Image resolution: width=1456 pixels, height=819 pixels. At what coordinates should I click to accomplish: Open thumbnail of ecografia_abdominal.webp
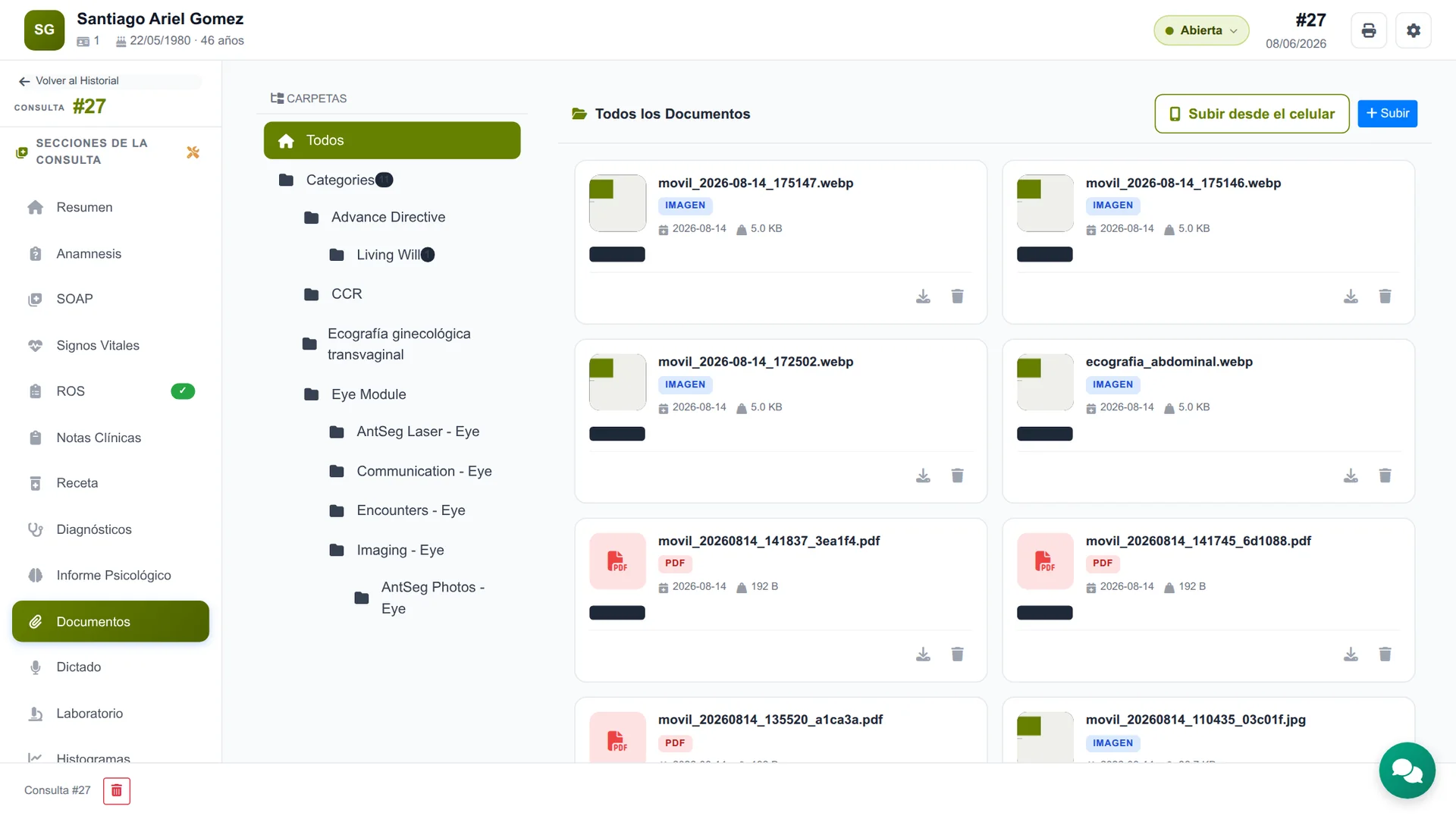tap(1045, 382)
